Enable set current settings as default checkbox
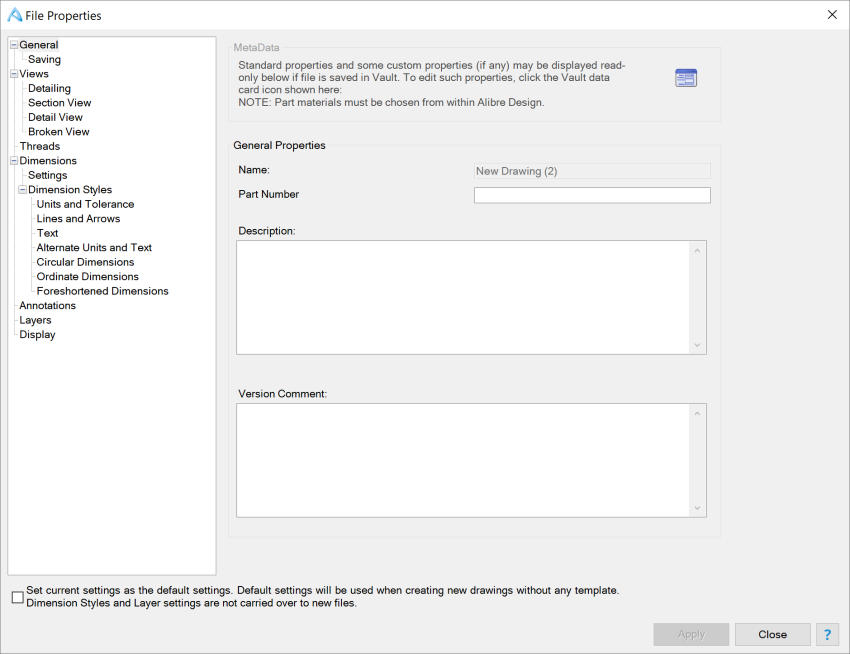Viewport: 850px width, 654px height. pos(17,597)
